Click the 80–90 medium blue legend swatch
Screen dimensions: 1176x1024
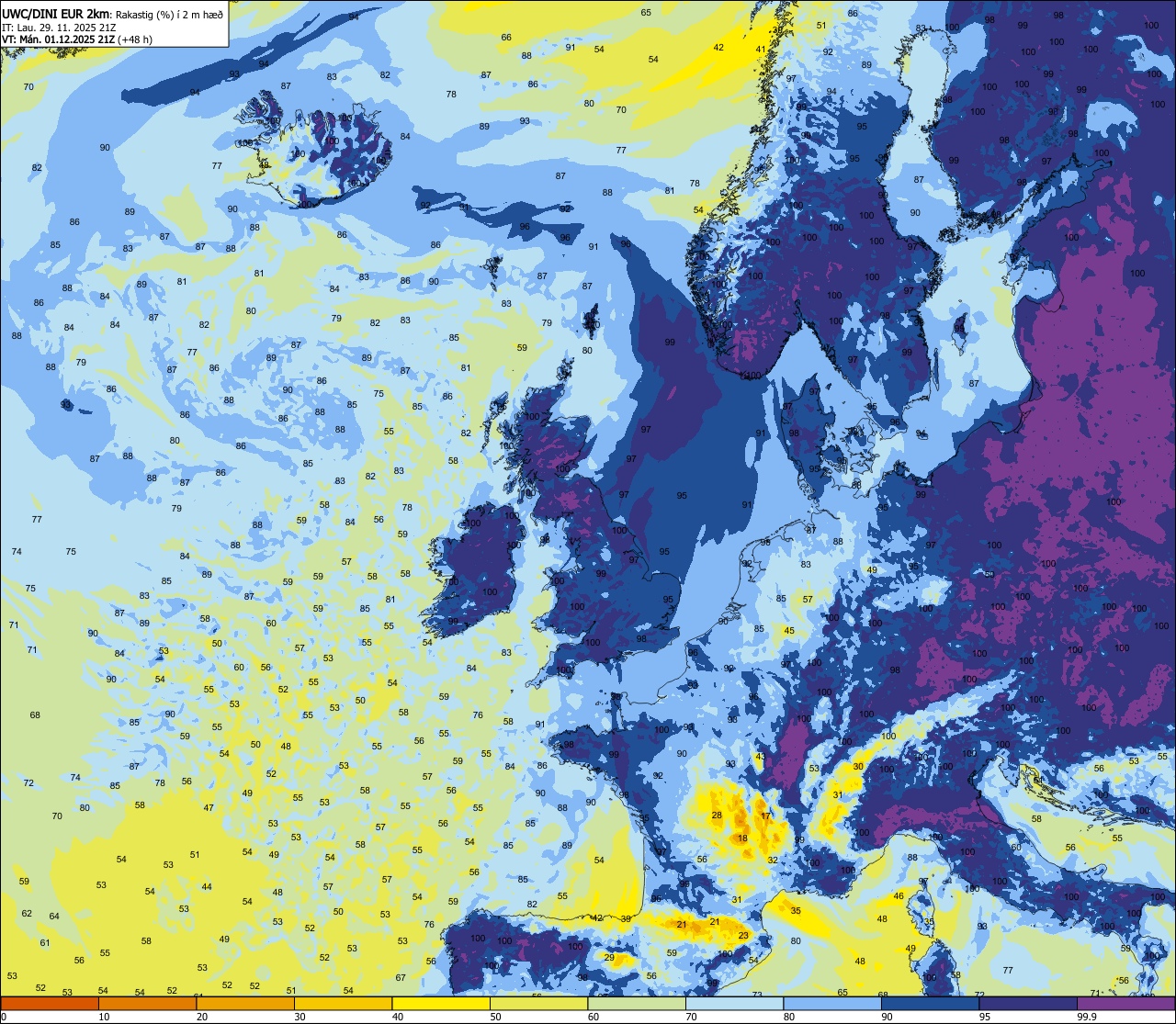click(x=832, y=1003)
